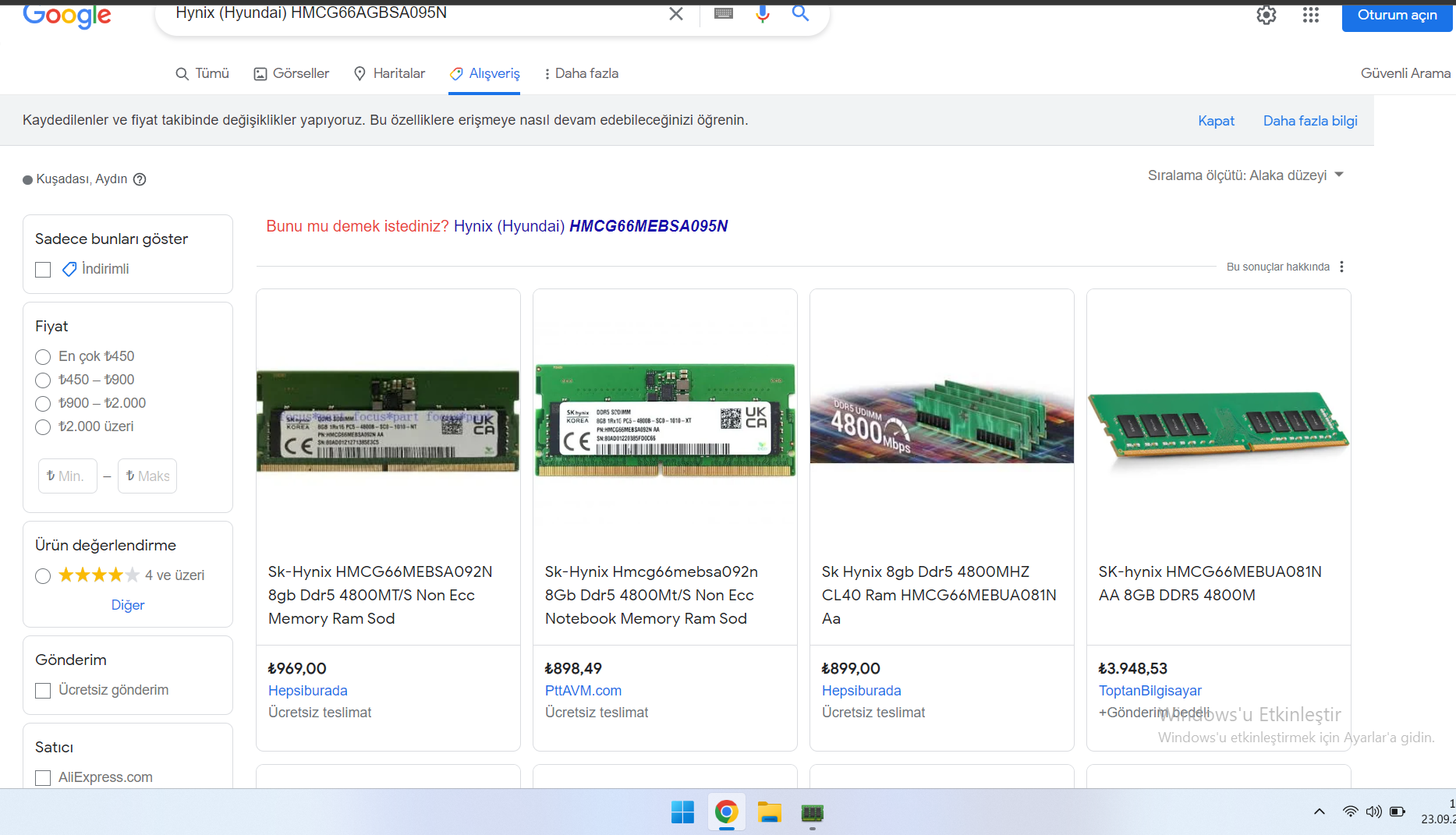This screenshot has height=835, width=1456.
Task: Switch to Chrome in the taskbar
Action: pyautogui.click(x=726, y=812)
